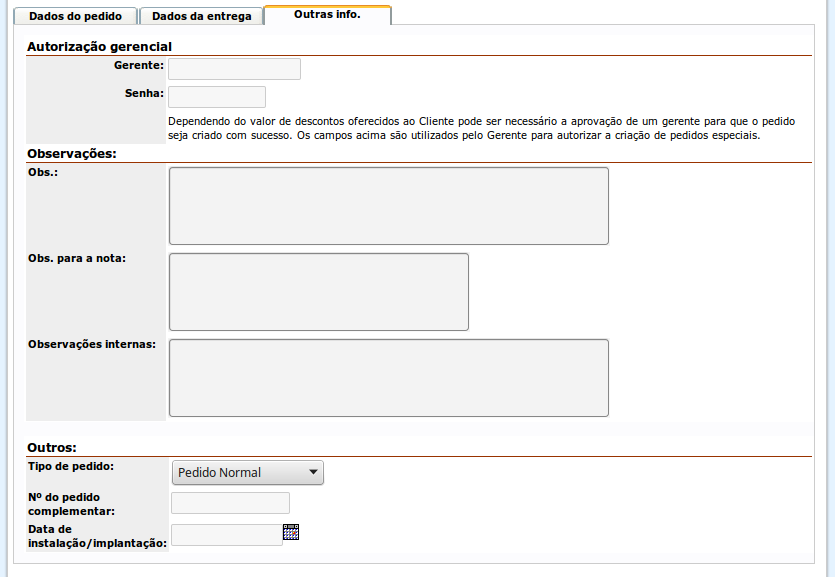Viewport: 835px width, 577px height.
Task: Focus the Nº do pedido complementar field
Action: 230,503
